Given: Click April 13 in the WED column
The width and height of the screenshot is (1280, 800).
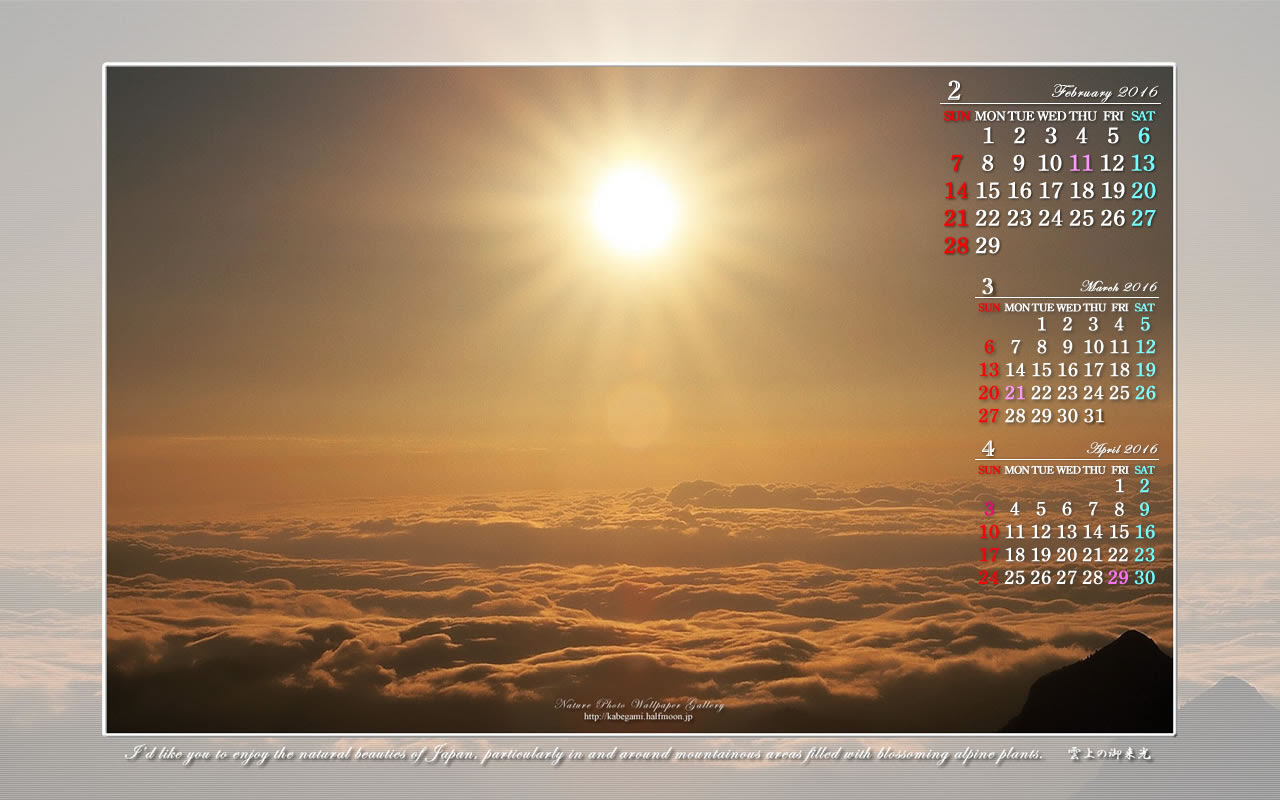Looking at the screenshot, I should click(1067, 532).
